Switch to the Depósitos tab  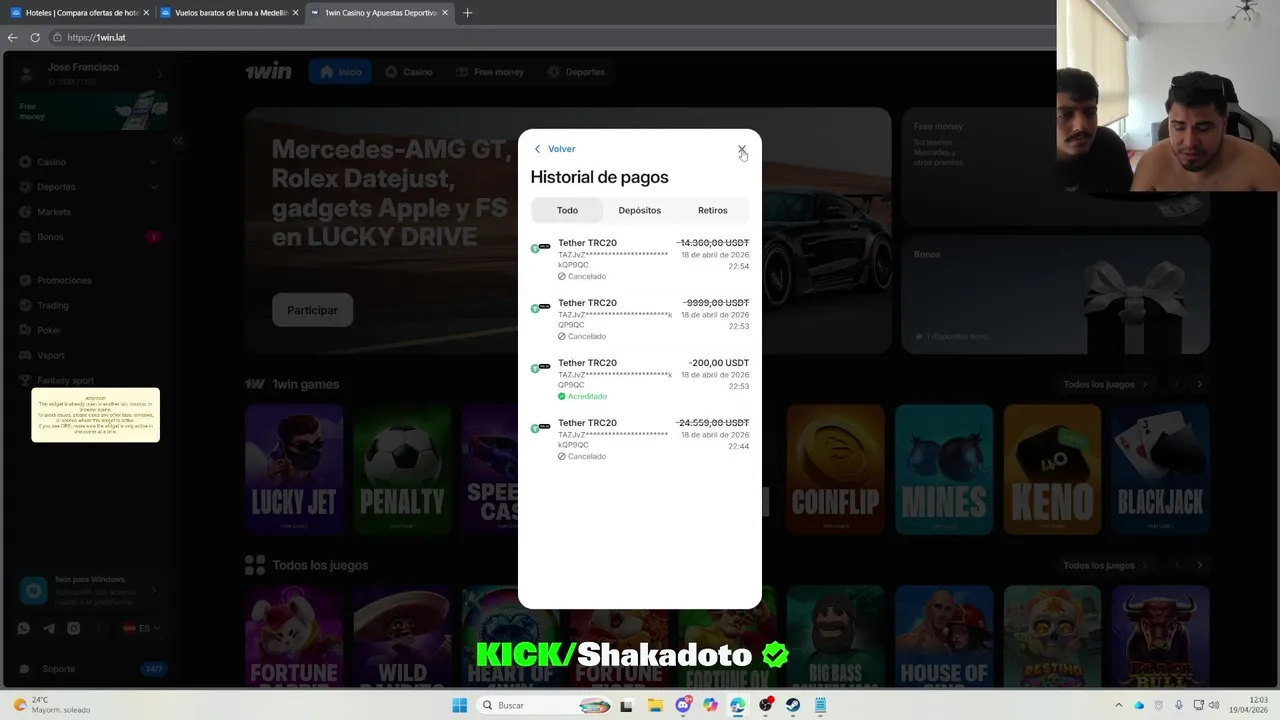click(x=640, y=210)
